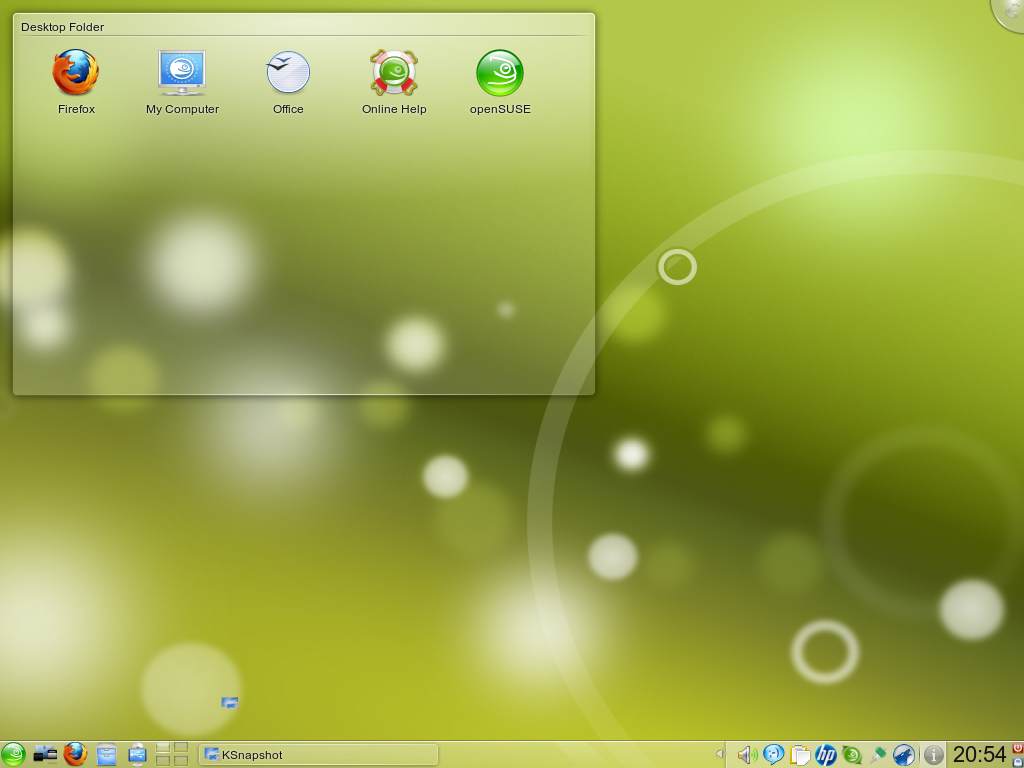
Task: Open Online Help lifebuoy icon
Action: pos(393,74)
